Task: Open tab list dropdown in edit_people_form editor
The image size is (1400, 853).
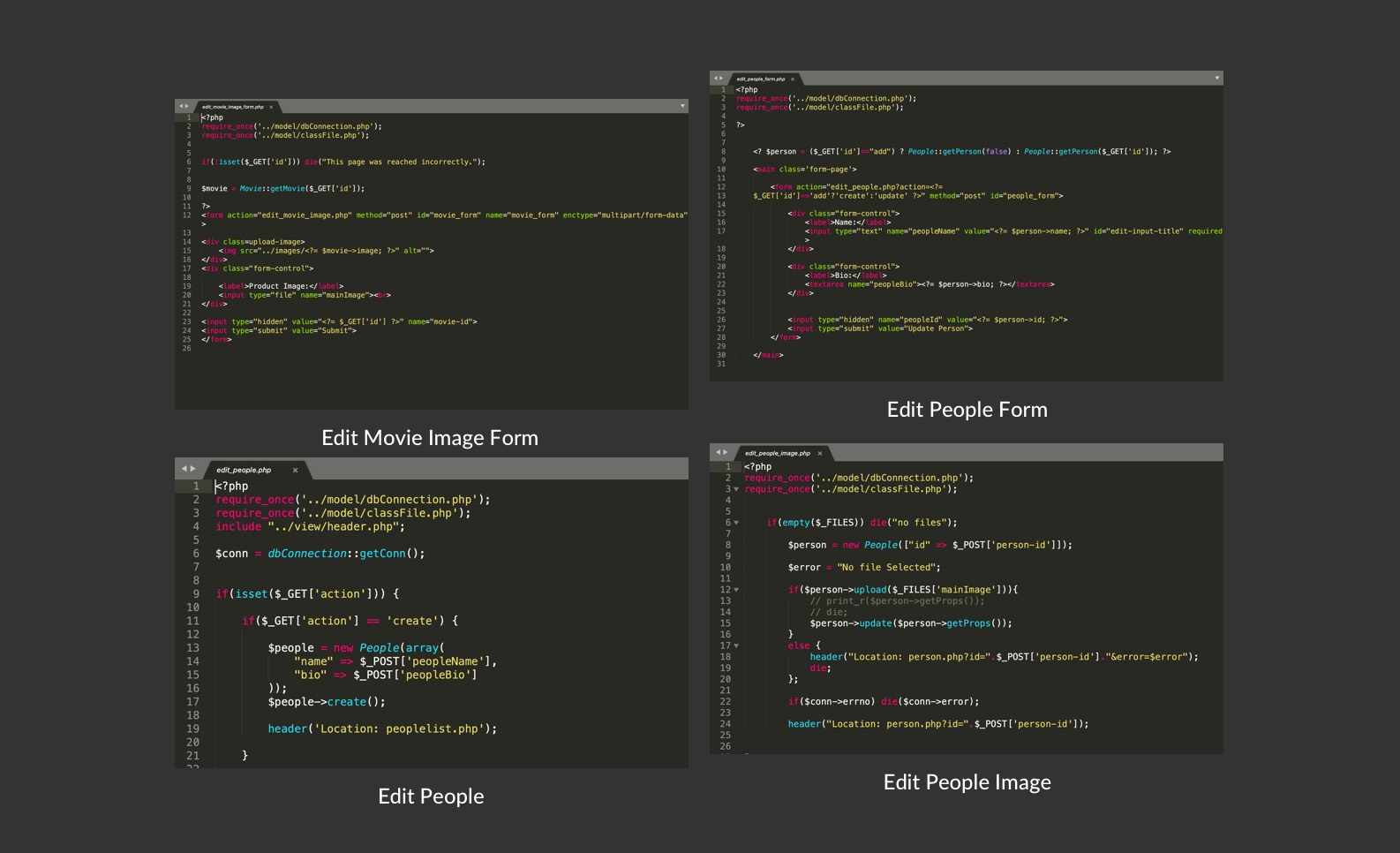Action: coord(1217,79)
